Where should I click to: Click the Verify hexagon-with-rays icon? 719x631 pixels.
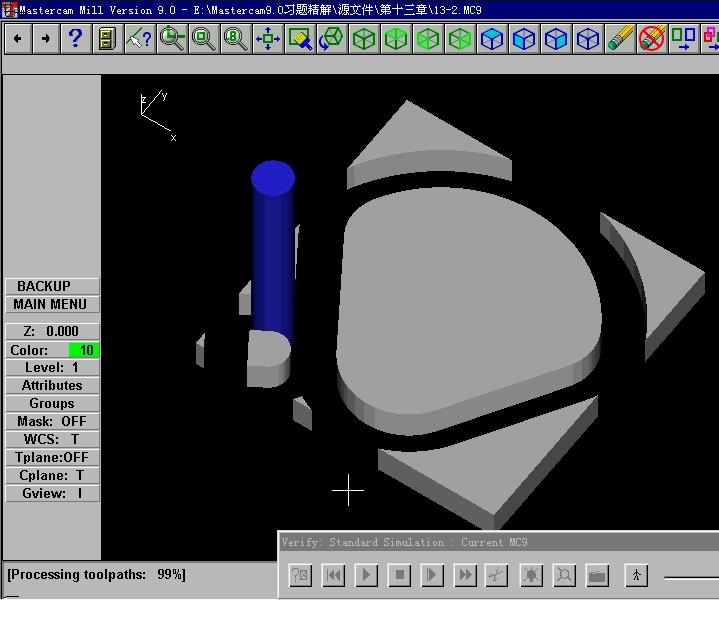coord(531,575)
